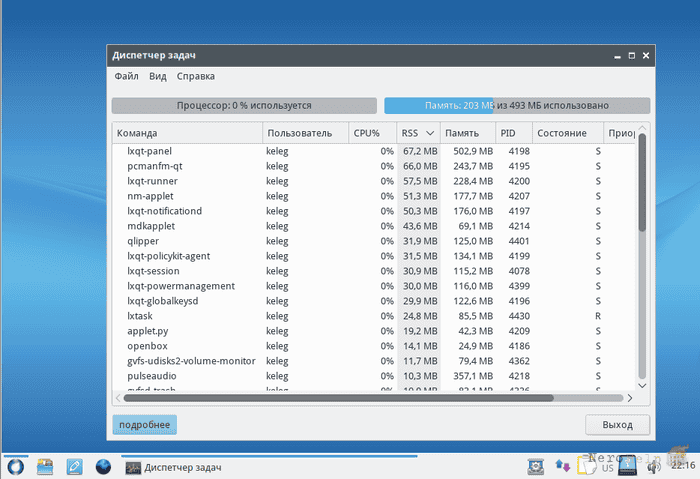Screen dimensions: 700x479
Task: Maximize the Диспетчер задач window
Action: click(x=632, y=56)
